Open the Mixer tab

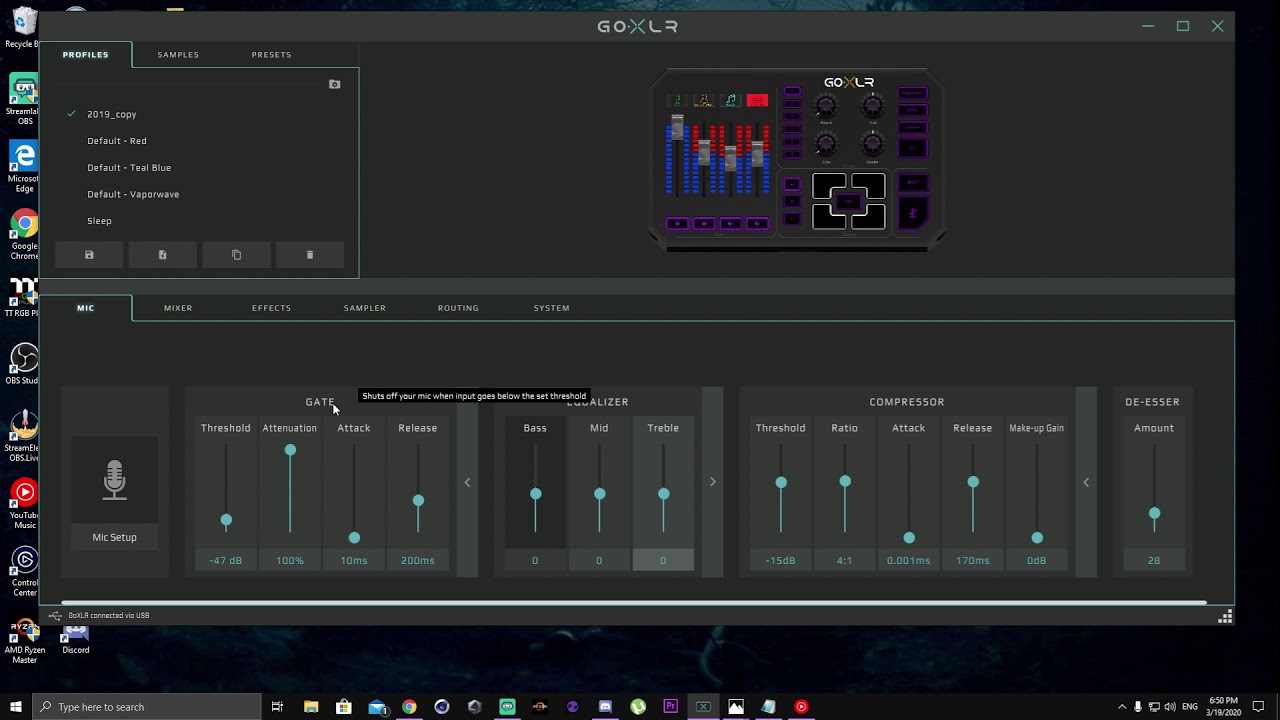(x=178, y=308)
